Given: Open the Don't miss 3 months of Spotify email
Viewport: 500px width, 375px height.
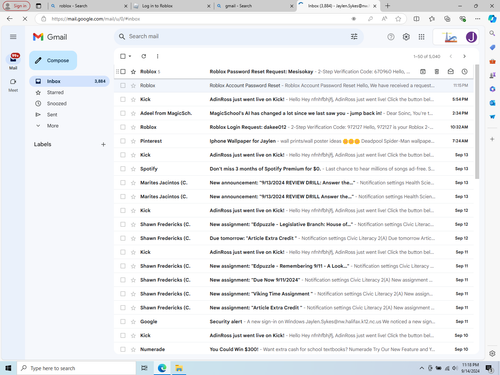Looking at the screenshot, I should pyautogui.click(x=293, y=169).
